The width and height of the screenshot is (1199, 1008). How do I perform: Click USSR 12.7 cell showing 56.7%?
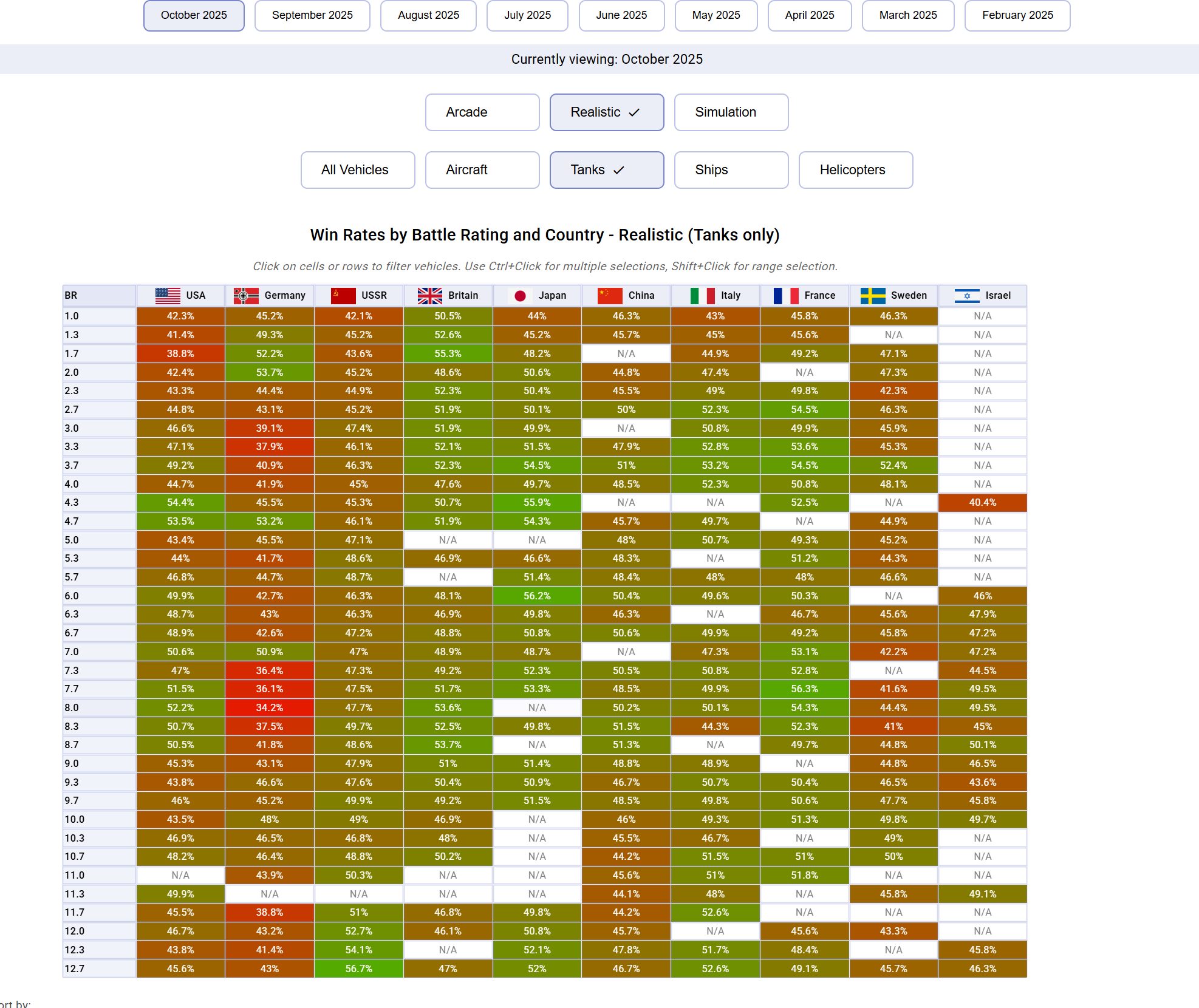(x=358, y=969)
